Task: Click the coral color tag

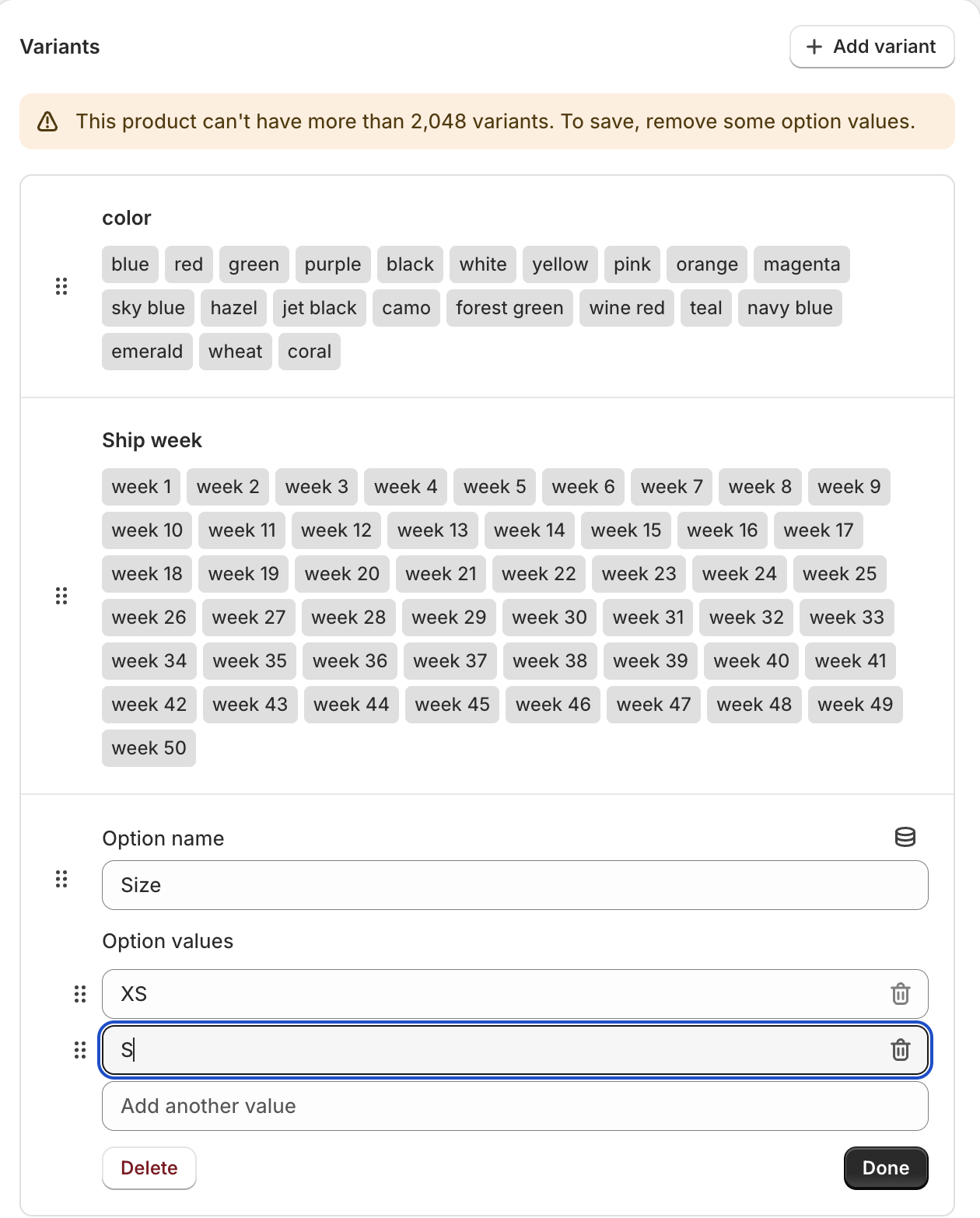Action: pyautogui.click(x=309, y=352)
